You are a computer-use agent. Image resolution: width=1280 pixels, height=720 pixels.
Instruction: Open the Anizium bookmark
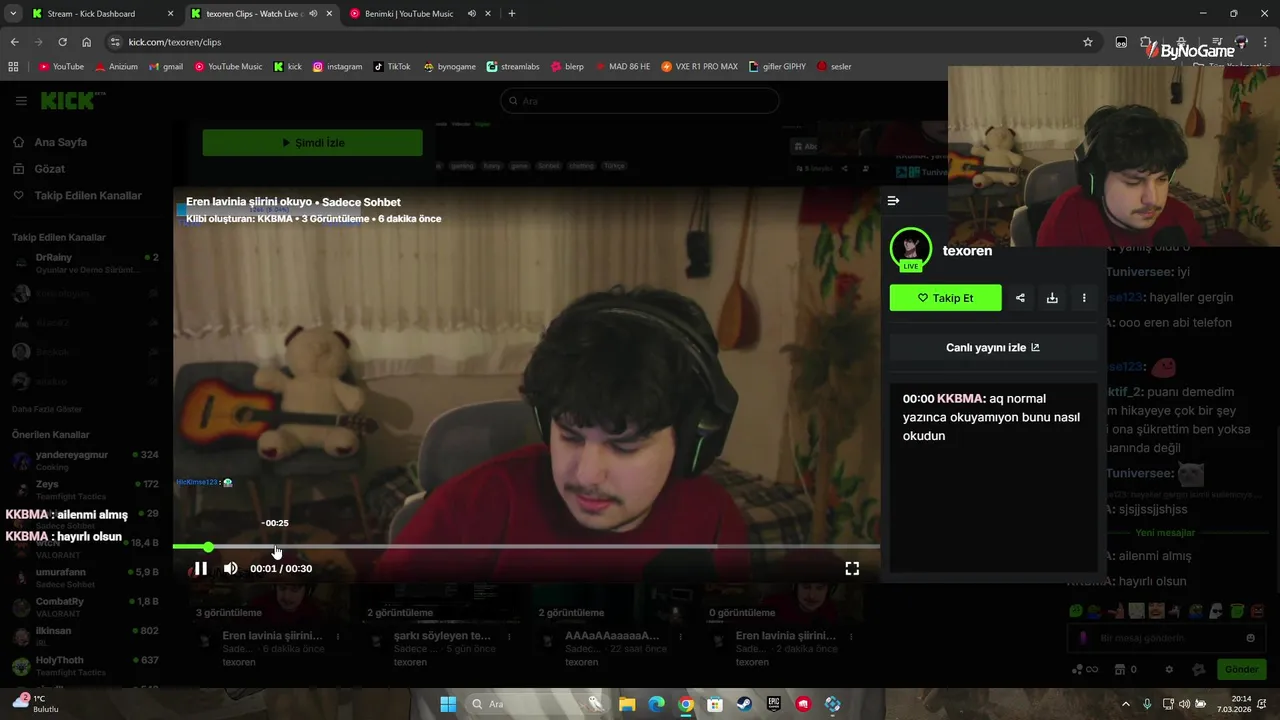[x=116, y=67]
